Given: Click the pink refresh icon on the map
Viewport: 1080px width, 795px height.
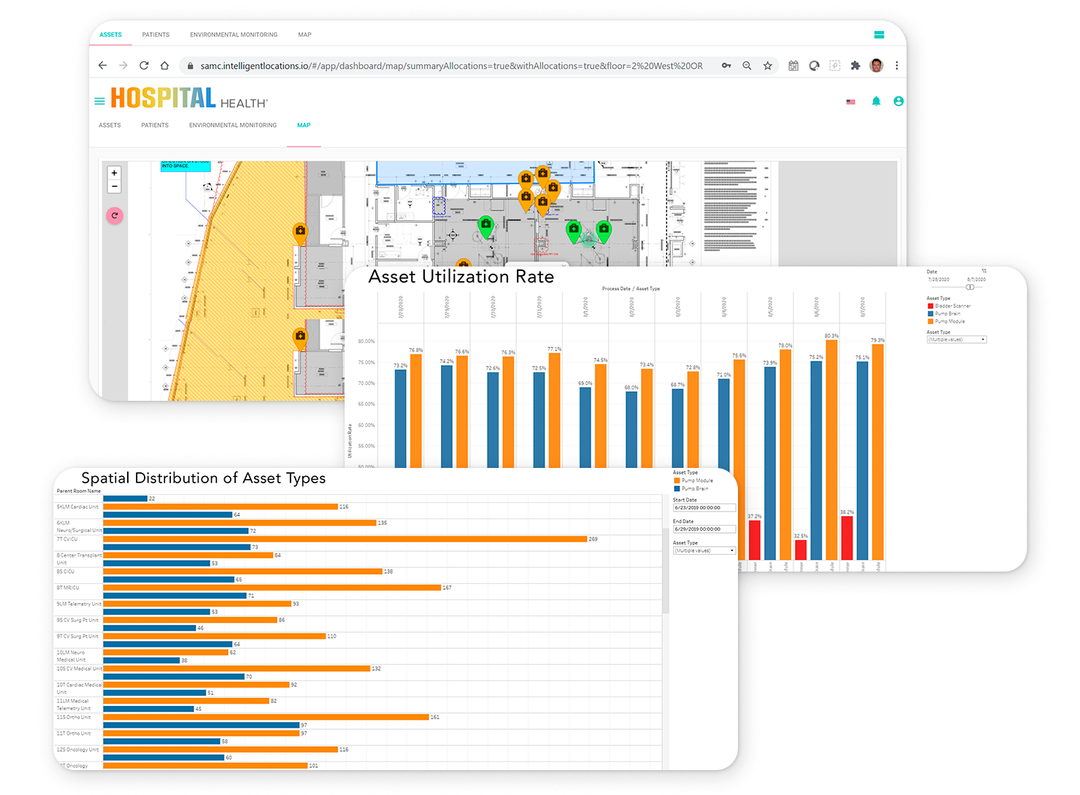Looking at the screenshot, I should point(115,215).
